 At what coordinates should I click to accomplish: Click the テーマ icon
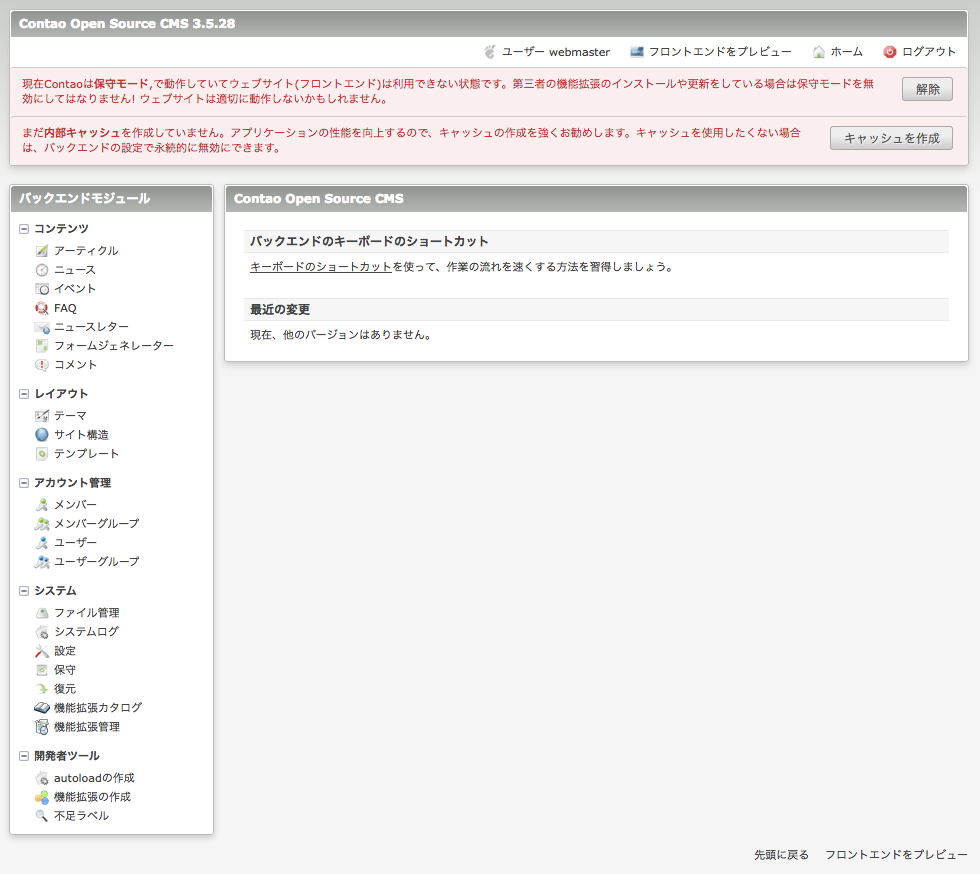(42, 416)
